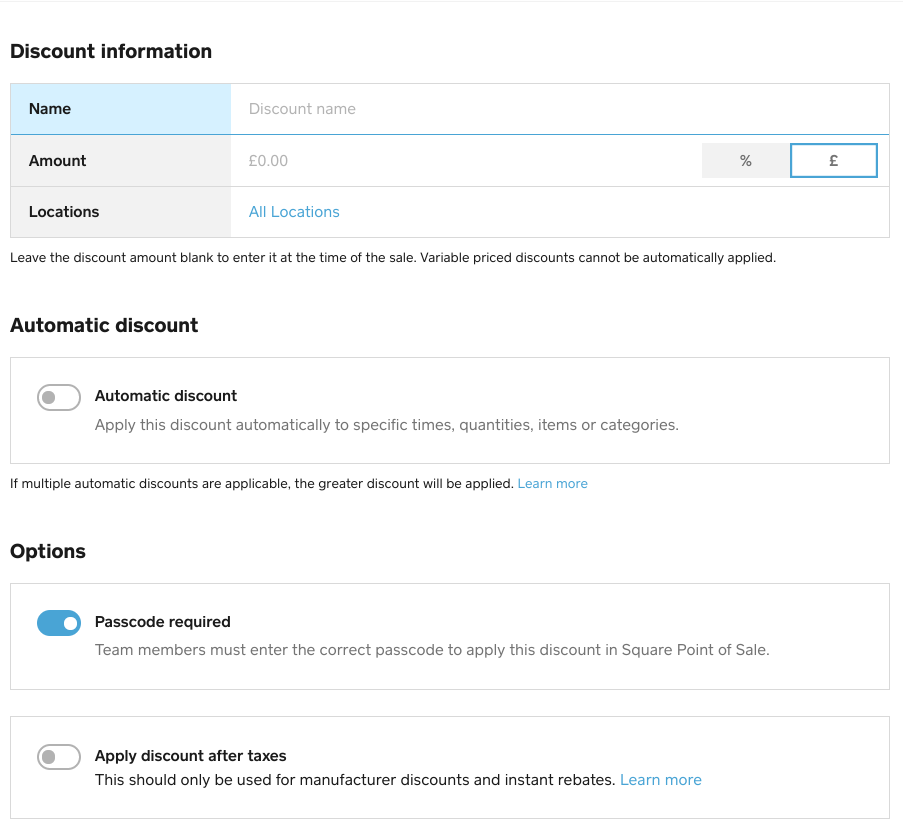Turn on Apply discount after taxes switch
Image resolution: width=903 pixels, height=833 pixels.
click(x=59, y=757)
